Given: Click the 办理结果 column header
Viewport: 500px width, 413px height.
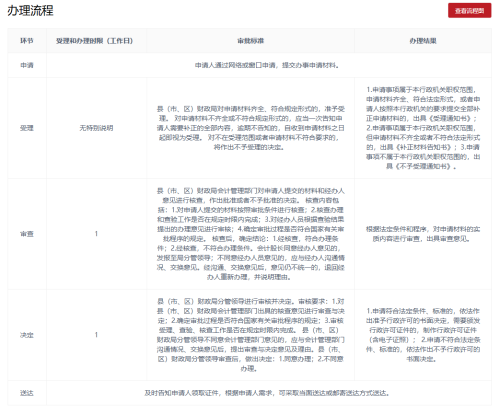Looking at the screenshot, I should point(423,41).
